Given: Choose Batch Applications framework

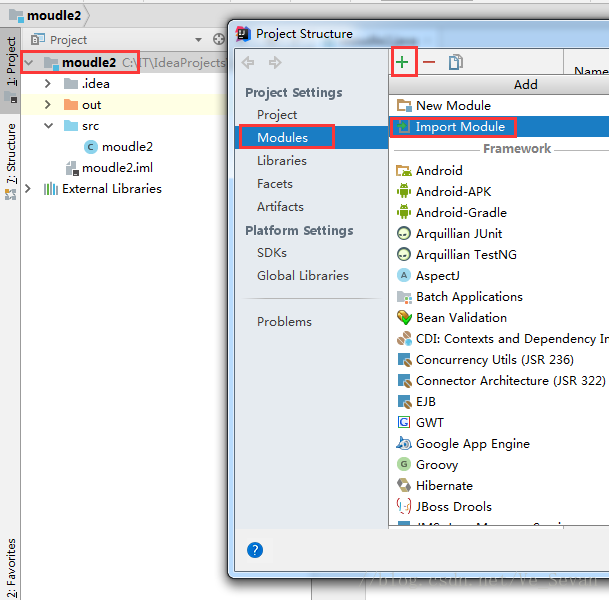Looking at the screenshot, I should click(x=499, y=297).
